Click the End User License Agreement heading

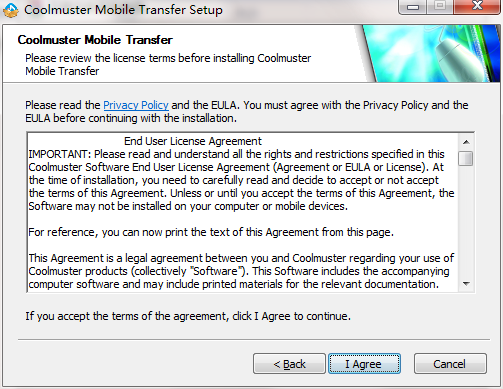[193, 141]
